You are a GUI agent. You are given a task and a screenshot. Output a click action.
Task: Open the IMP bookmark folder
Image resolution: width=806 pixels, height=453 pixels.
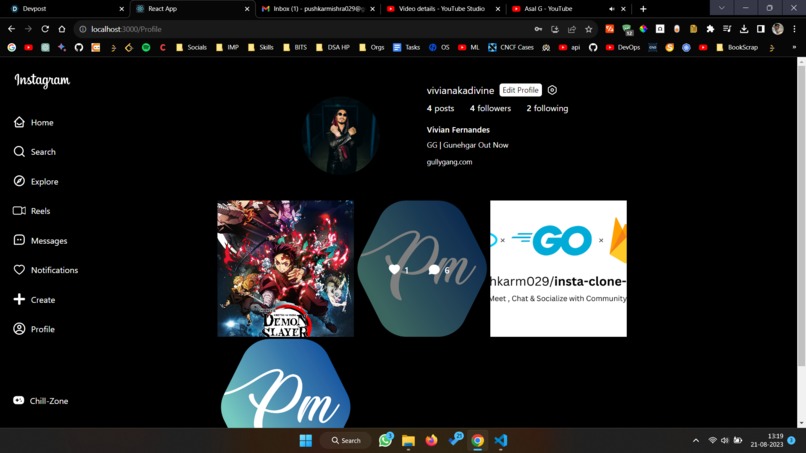pyautogui.click(x=227, y=47)
